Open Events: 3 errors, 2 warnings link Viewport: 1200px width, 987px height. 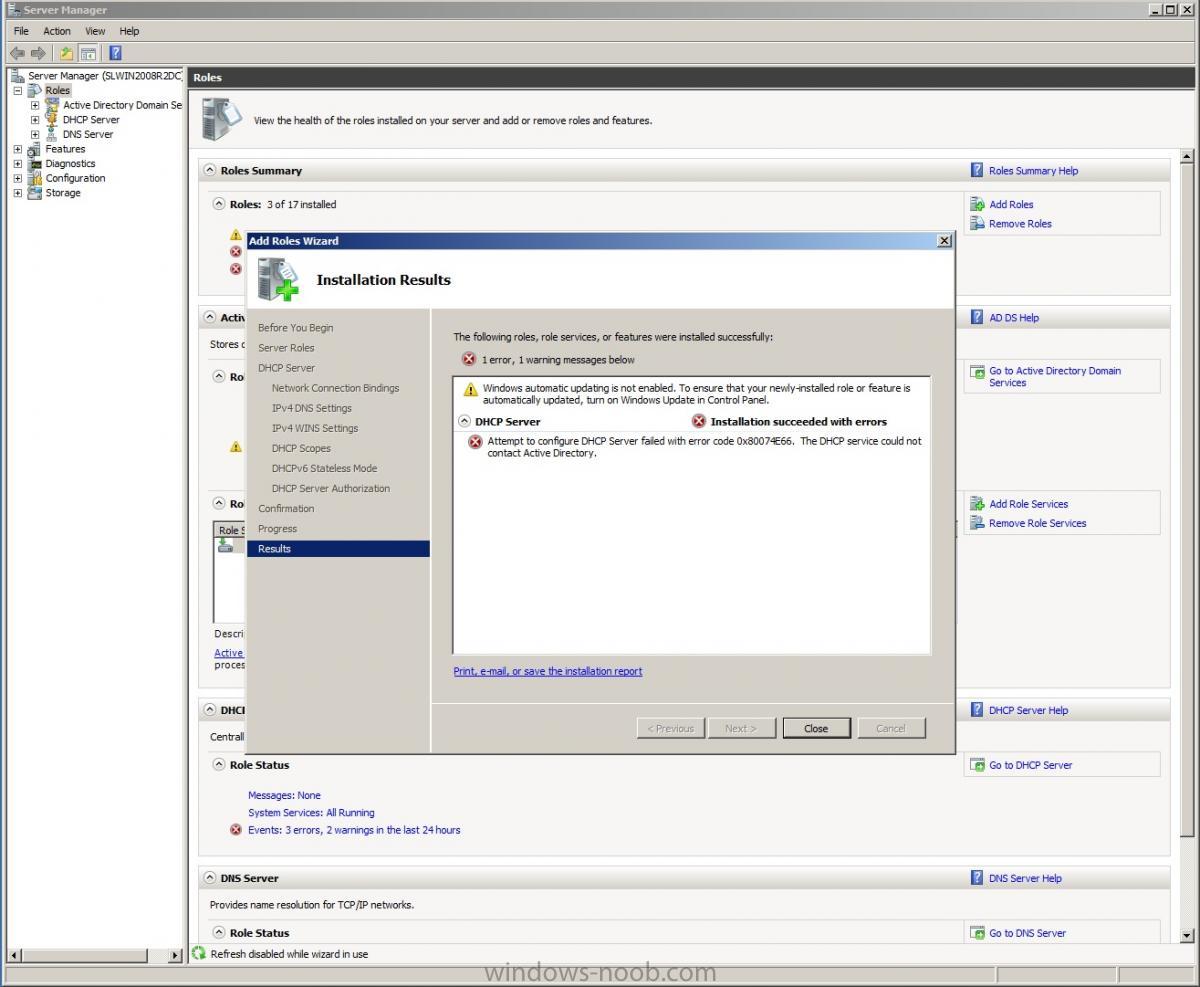[x=354, y=830]
